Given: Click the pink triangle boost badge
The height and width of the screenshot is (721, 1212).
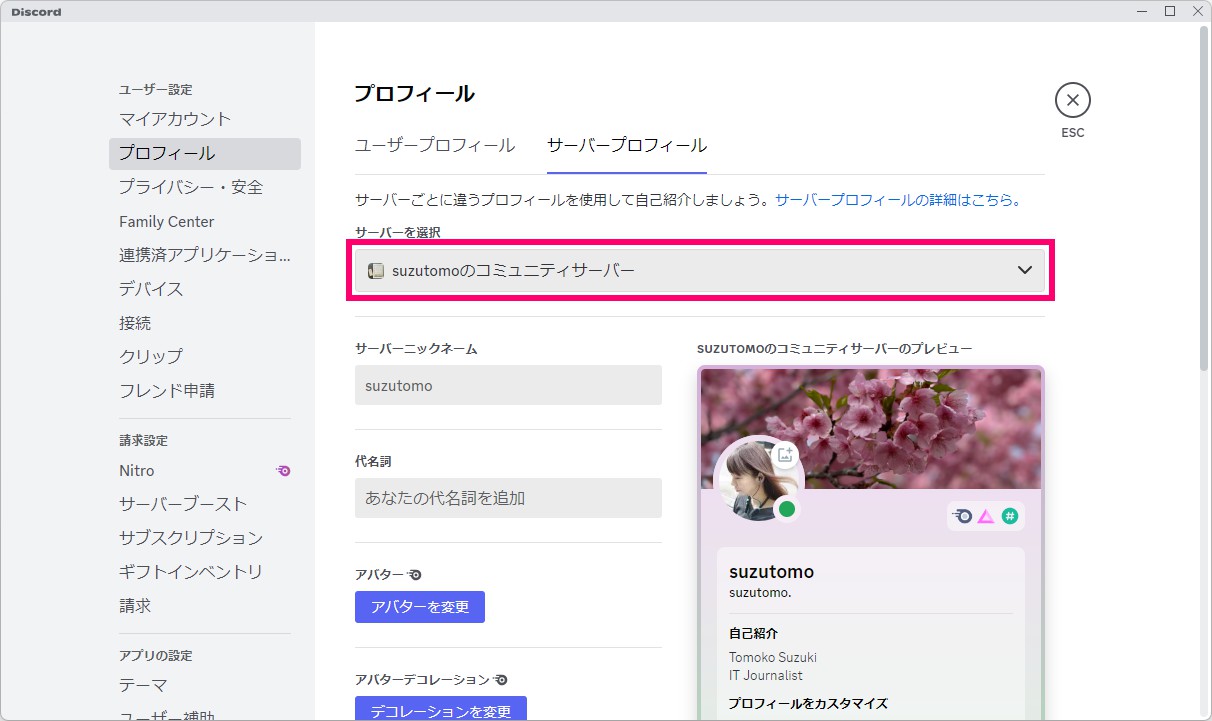Looking at the screenshot, I should [x=986, y=516].
